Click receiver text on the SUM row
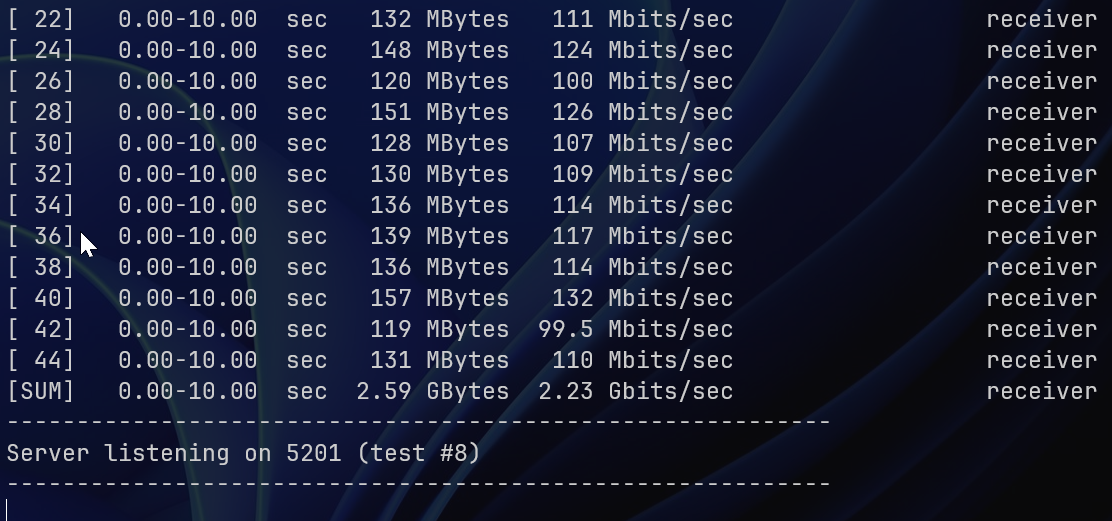1112x521 pixels. [x=1042, y=392]
